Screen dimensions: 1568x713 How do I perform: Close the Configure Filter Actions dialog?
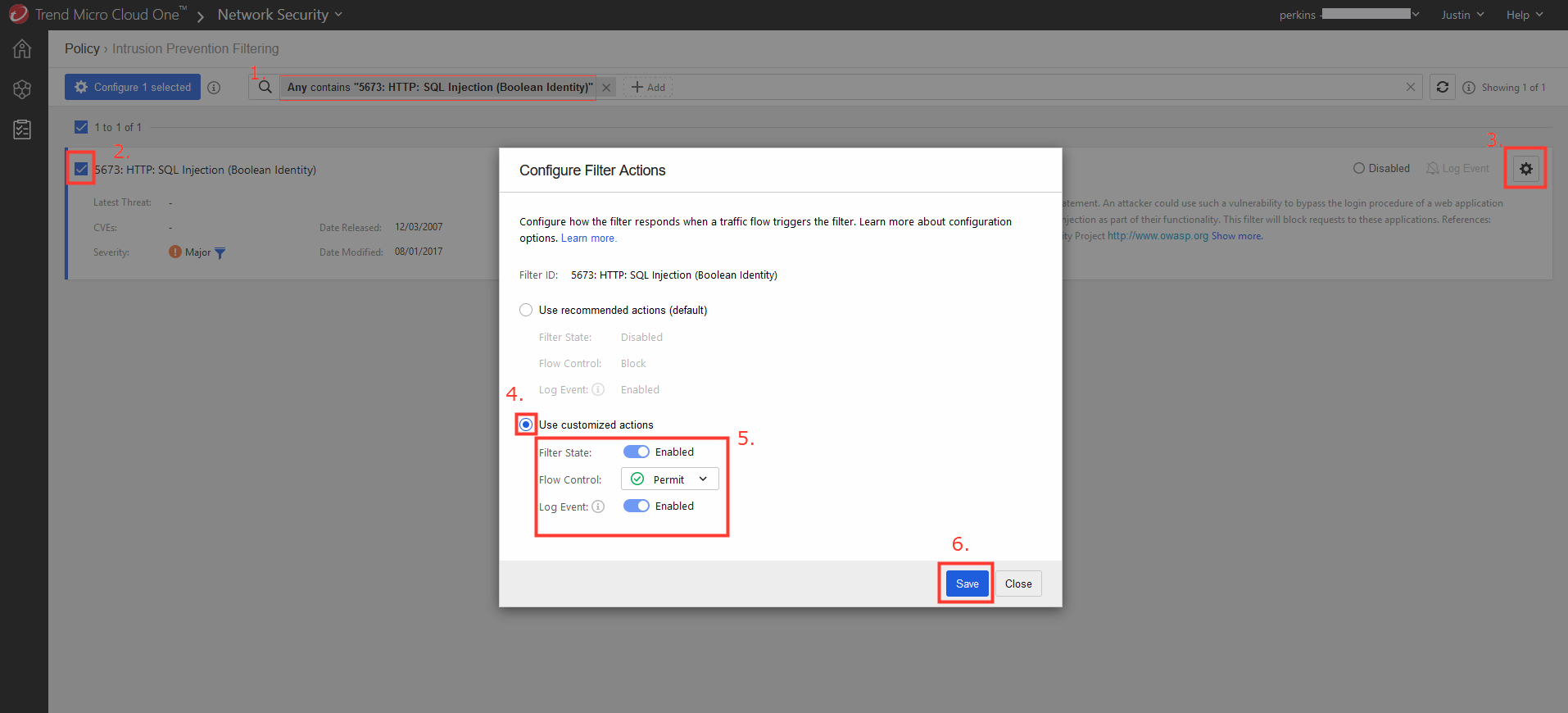click(x=1018, y=584)
